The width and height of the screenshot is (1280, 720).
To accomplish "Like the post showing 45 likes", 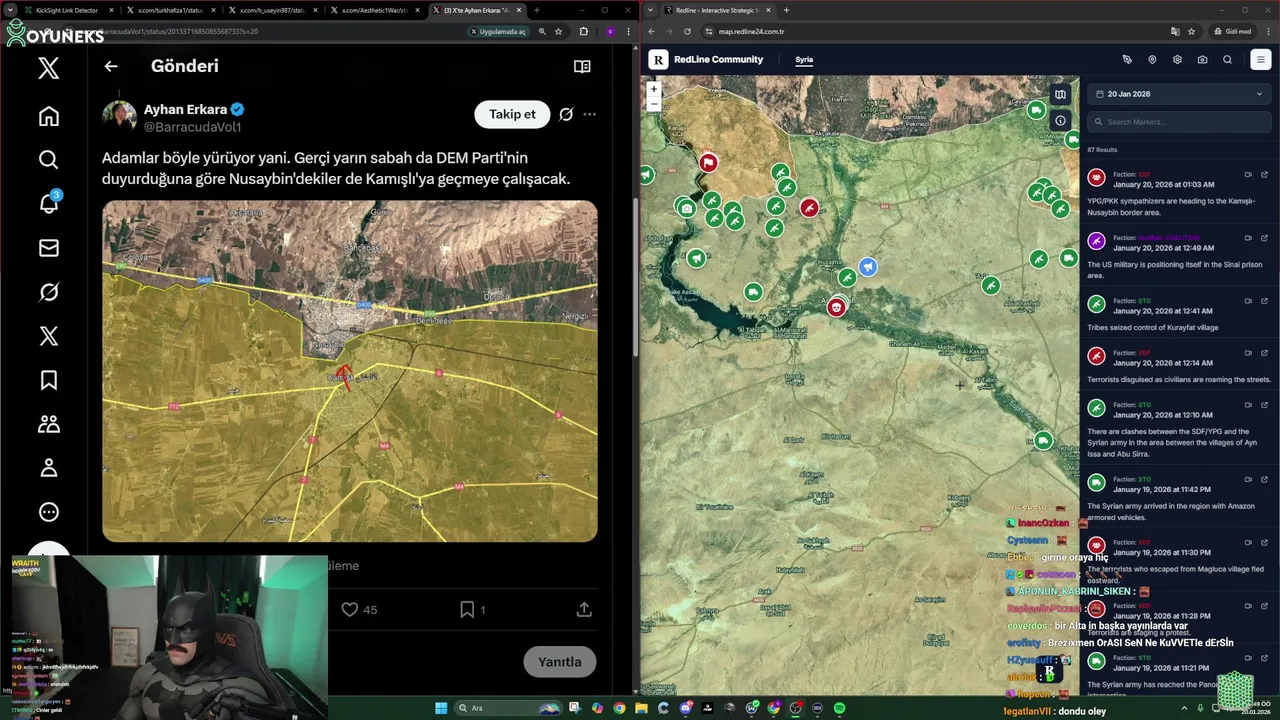I will click(349, 609).
